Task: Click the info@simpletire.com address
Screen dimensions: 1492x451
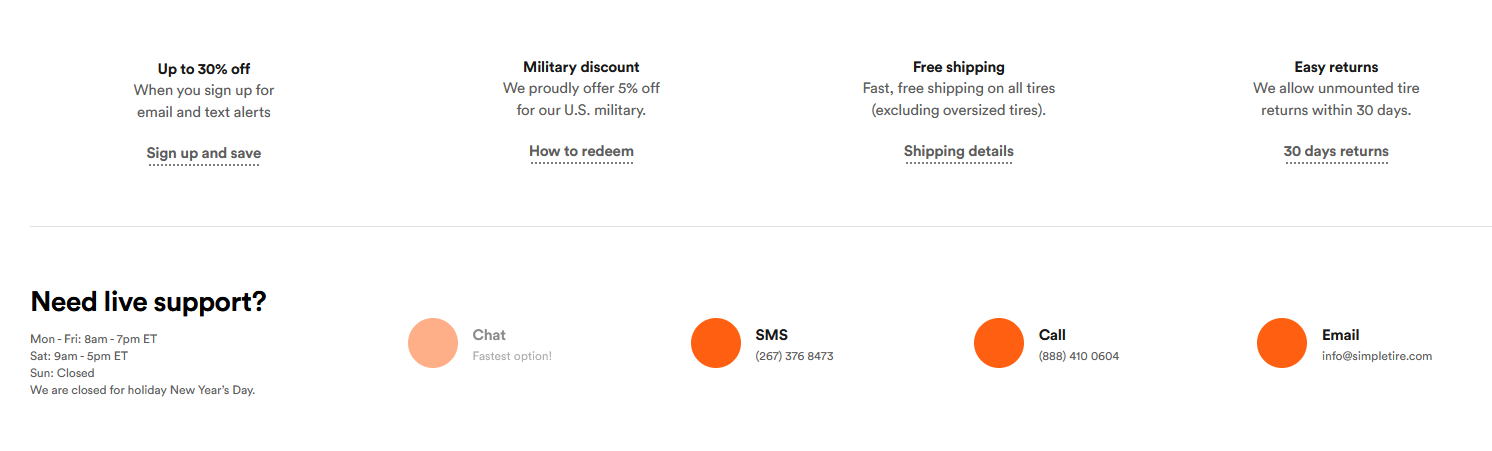Action: [x=1377, y=356]
